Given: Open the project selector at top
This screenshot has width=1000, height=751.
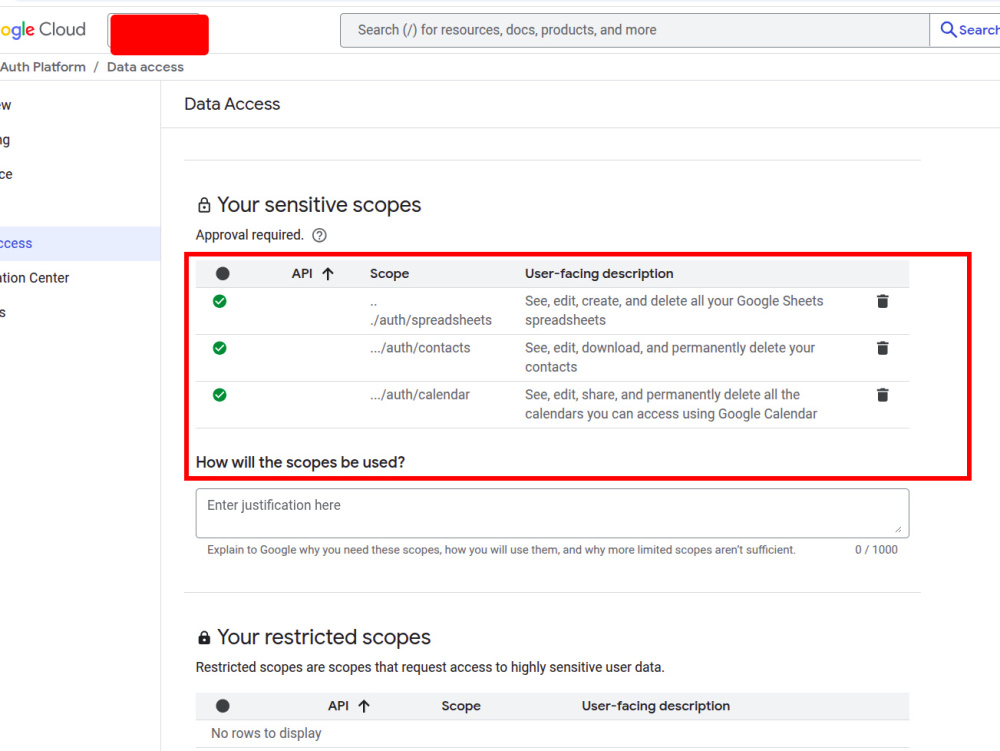Looking at the screenshot, I should 159,34.
